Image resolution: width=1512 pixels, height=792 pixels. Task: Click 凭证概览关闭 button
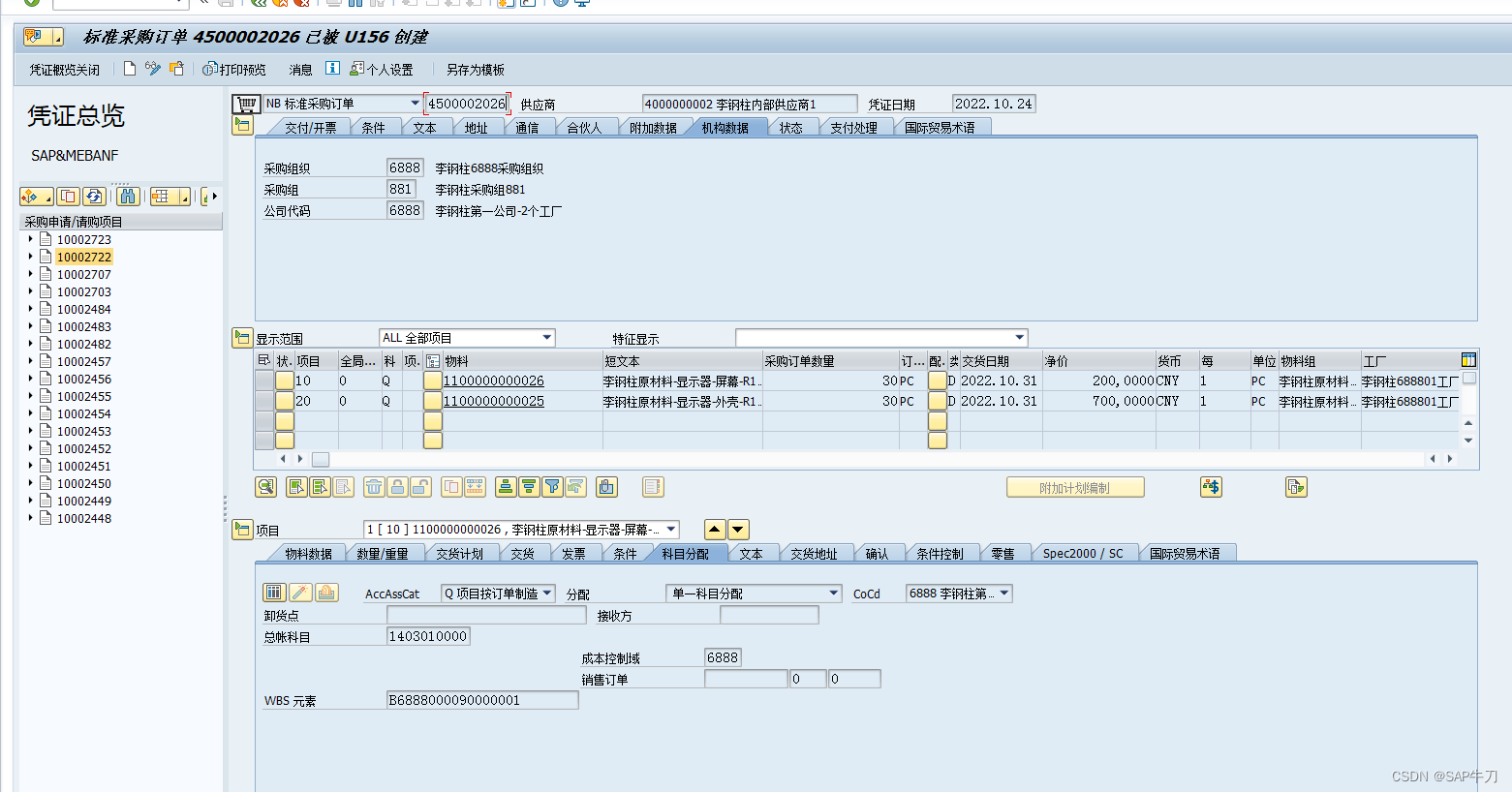click(64, 70)
